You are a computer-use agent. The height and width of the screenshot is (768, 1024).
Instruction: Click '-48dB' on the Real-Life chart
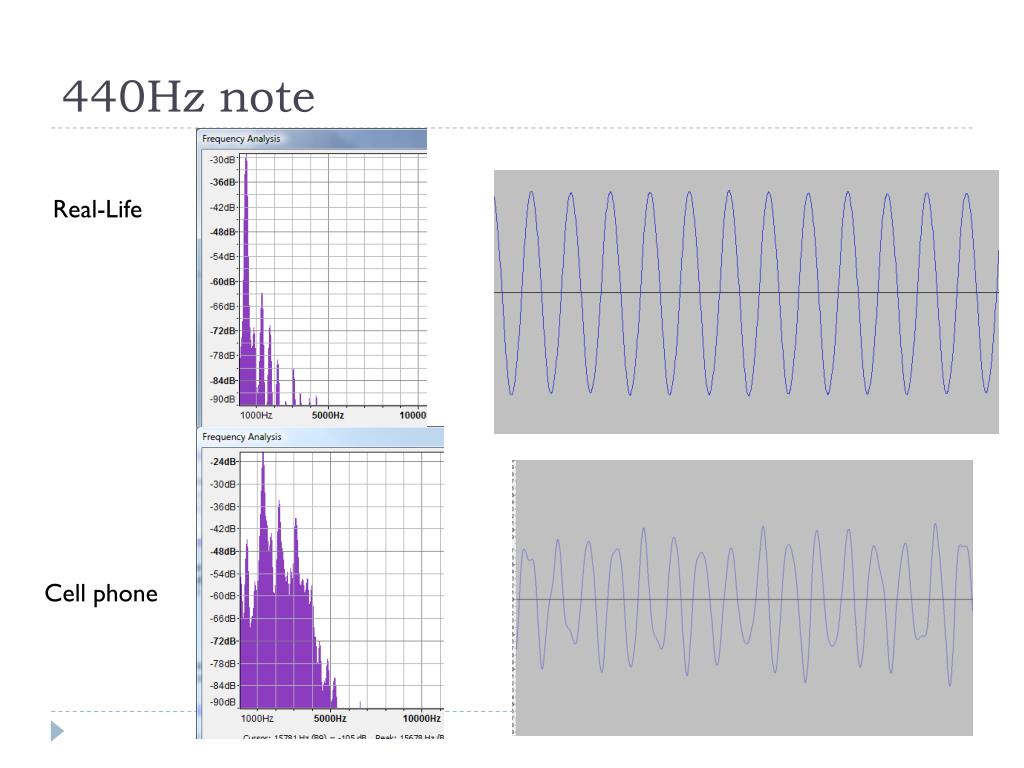point(223,232)
